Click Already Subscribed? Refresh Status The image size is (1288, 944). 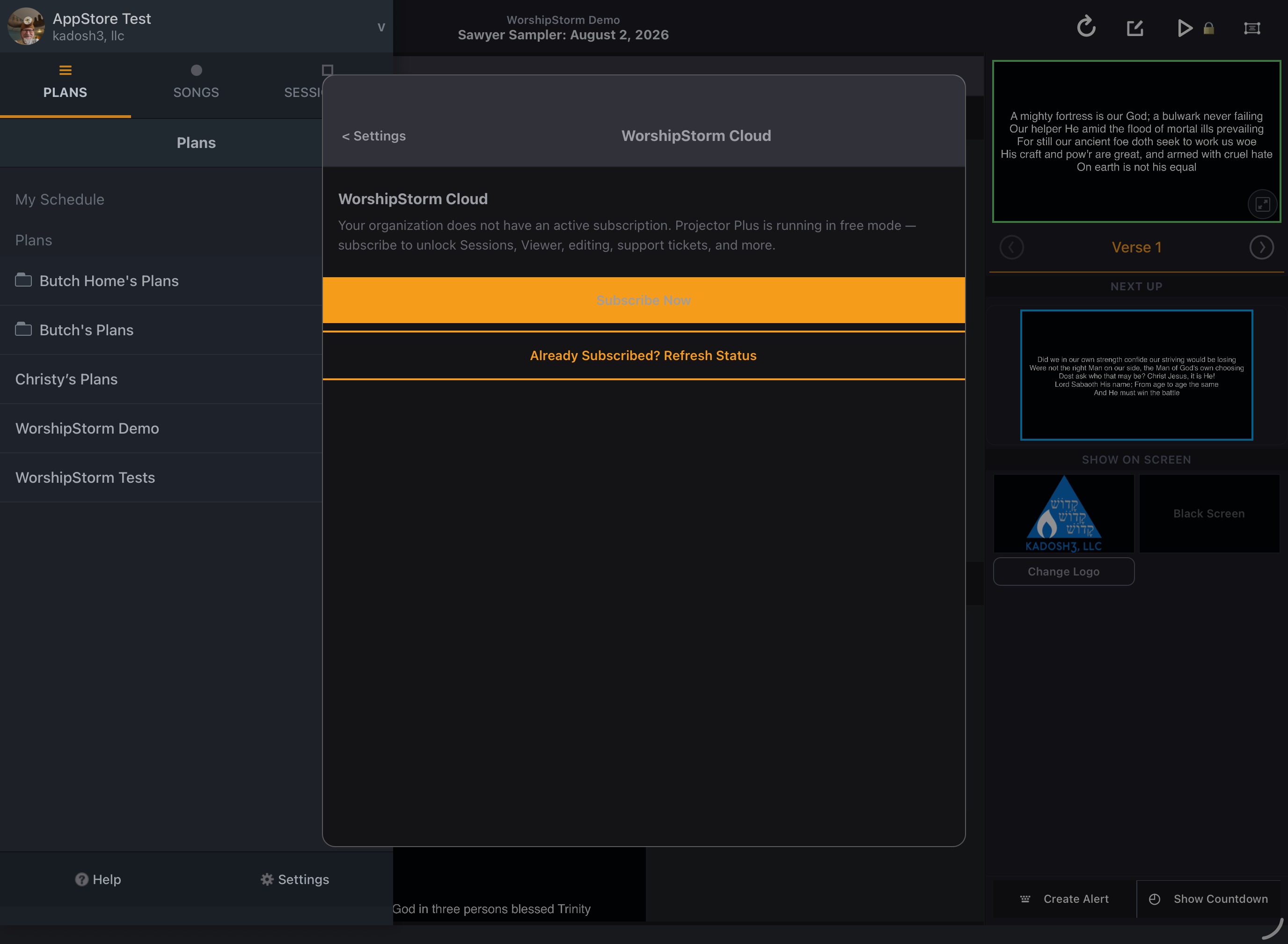click(x=644, y=355)
